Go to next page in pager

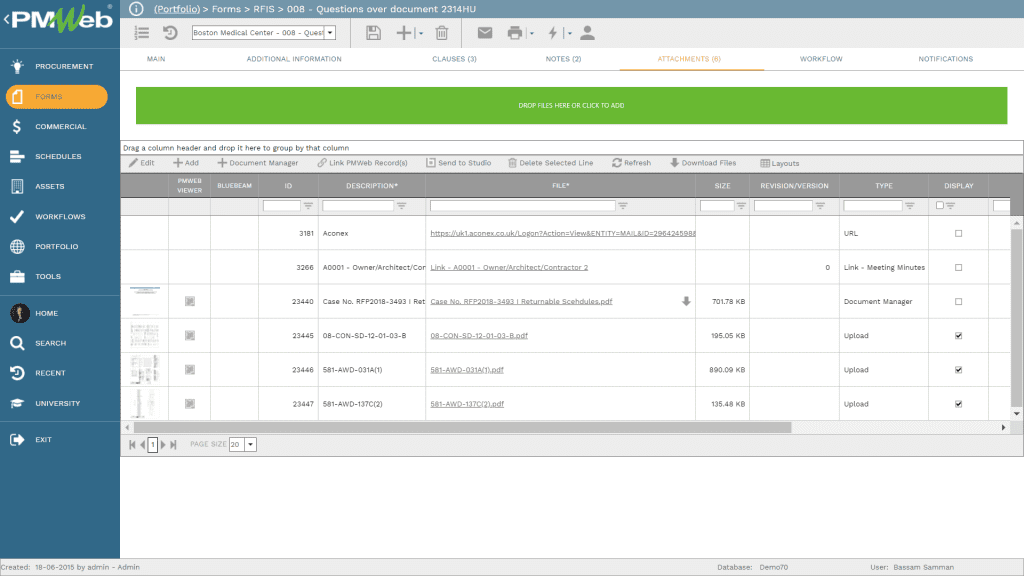coord(163,444)
